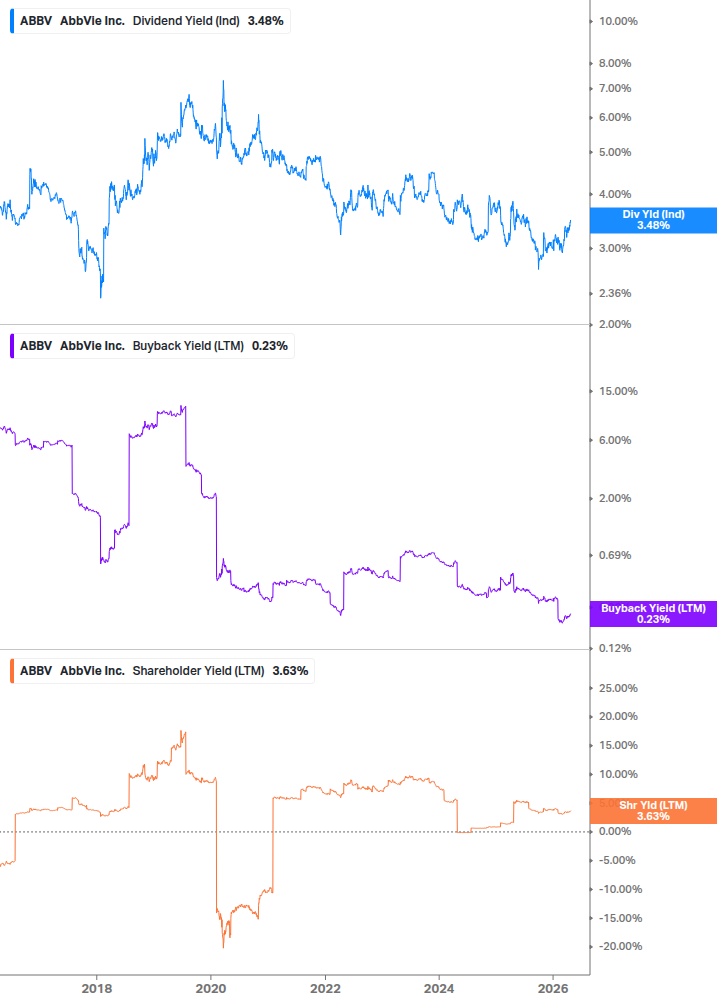
Task: Click the 2022 label on the time axis
Action: coord(326,989)
